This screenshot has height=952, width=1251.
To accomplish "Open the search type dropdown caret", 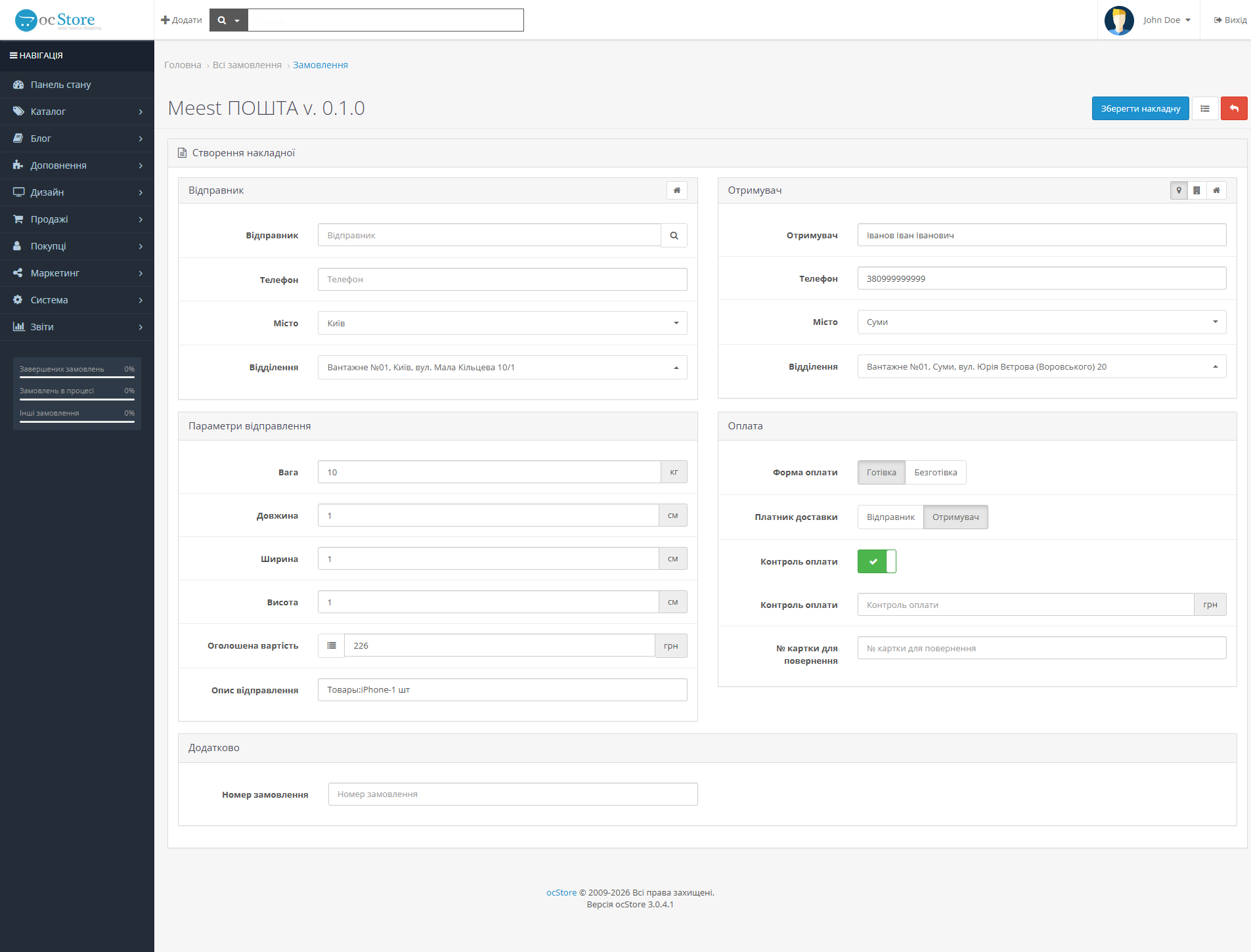I will (x=237, y=21).
